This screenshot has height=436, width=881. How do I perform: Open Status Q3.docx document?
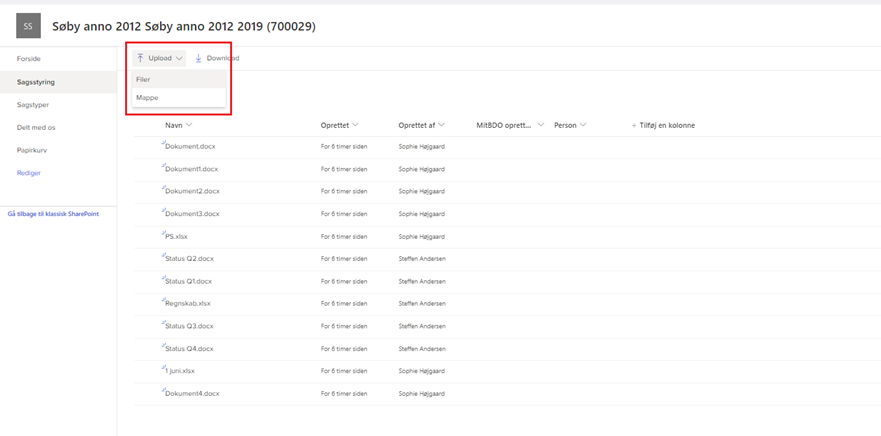[189, 326]
